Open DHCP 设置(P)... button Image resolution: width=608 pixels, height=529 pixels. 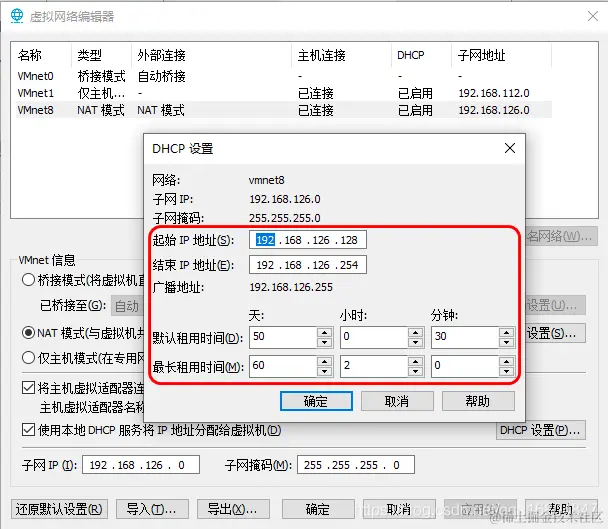[541, 430]
